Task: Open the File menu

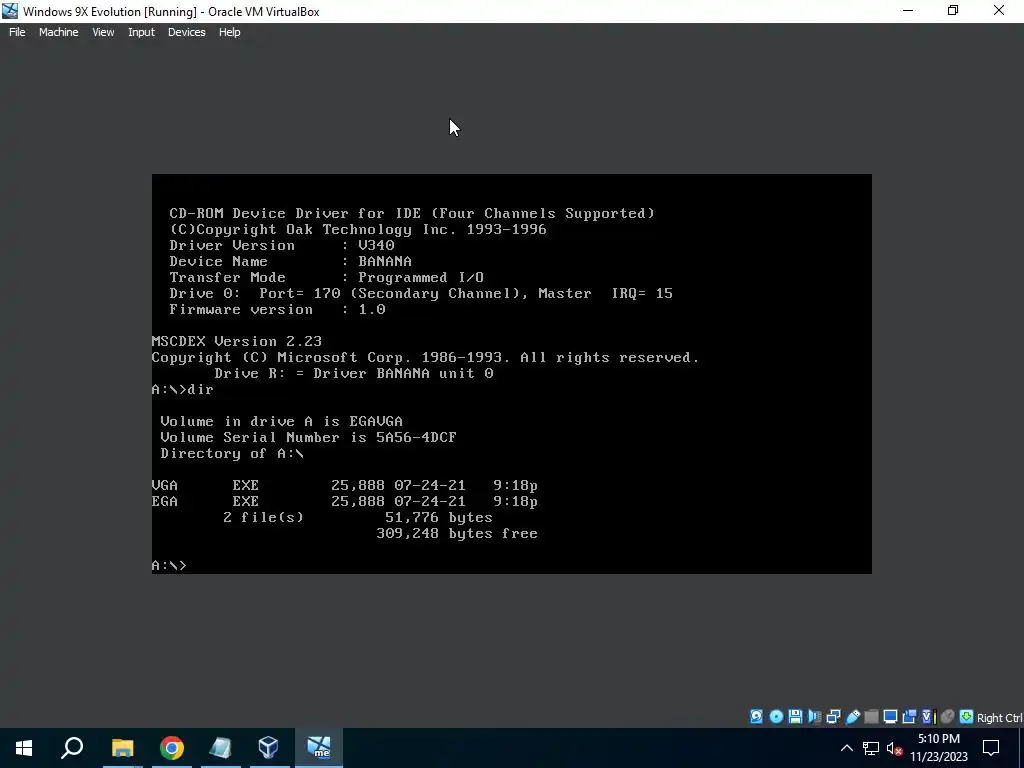Action: point(17,32)
